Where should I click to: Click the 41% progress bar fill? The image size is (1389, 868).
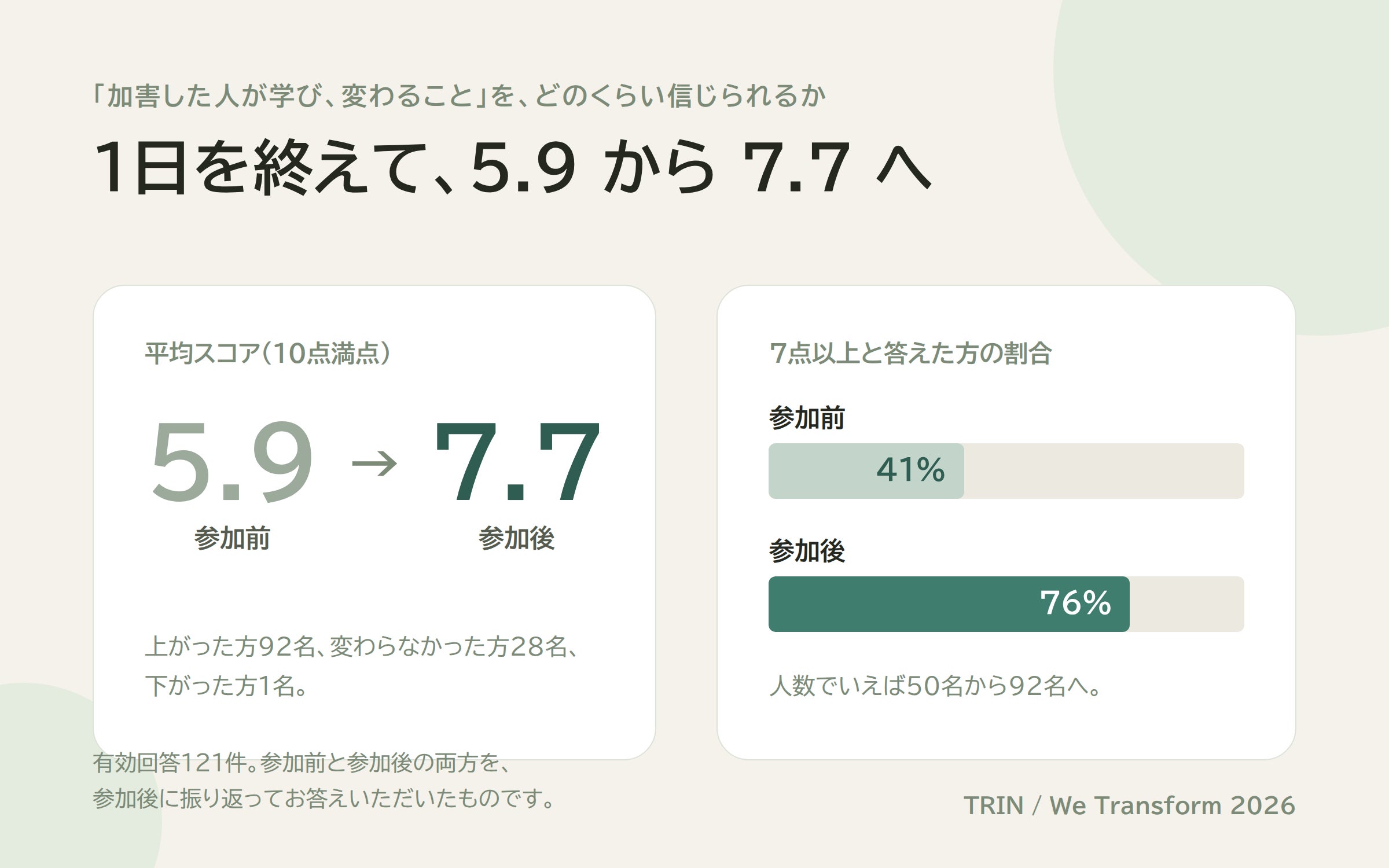pyautogui.click(x=866, y=471)
